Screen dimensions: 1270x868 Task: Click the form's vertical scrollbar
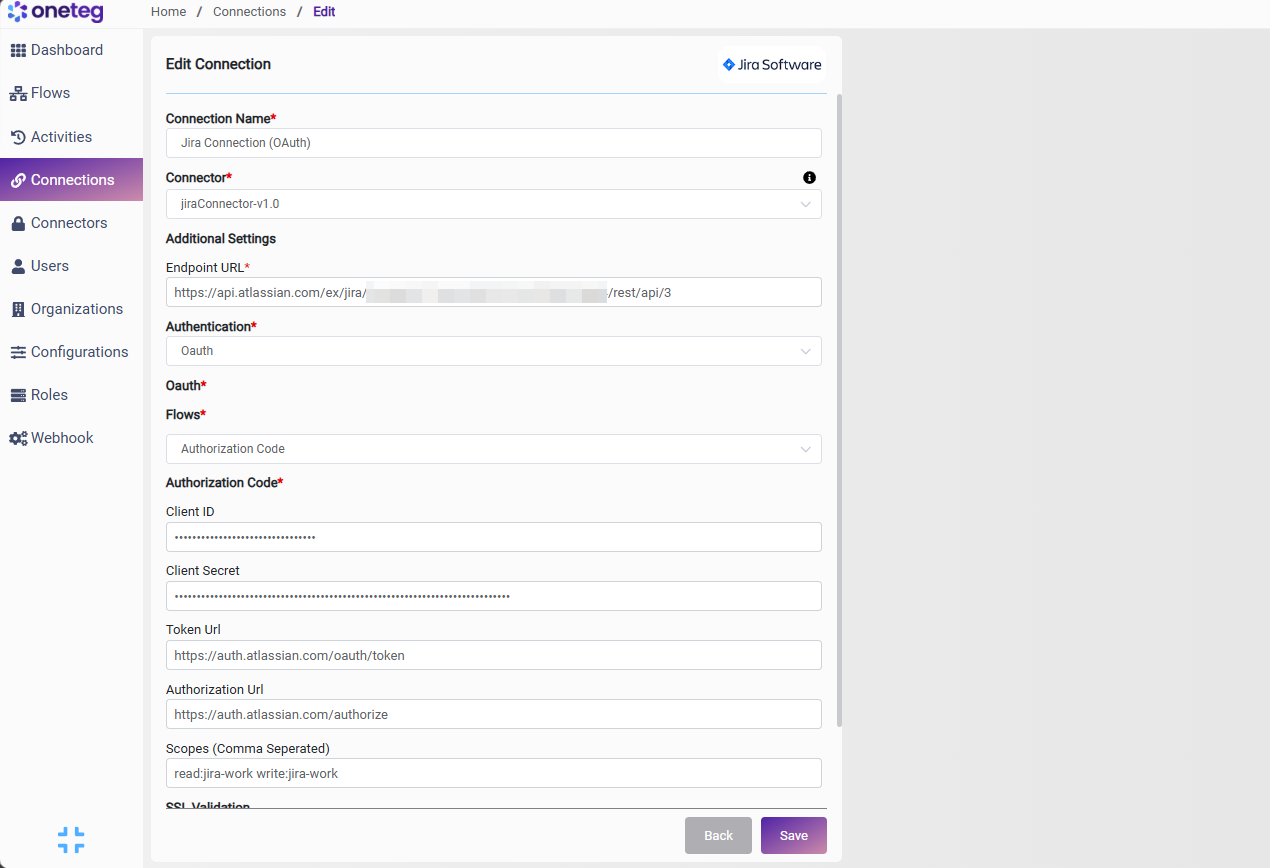click(839, 410)
